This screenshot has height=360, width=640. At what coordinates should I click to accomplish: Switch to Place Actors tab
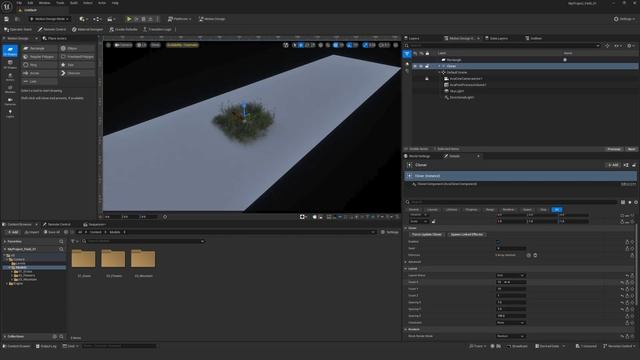[55, 38]
